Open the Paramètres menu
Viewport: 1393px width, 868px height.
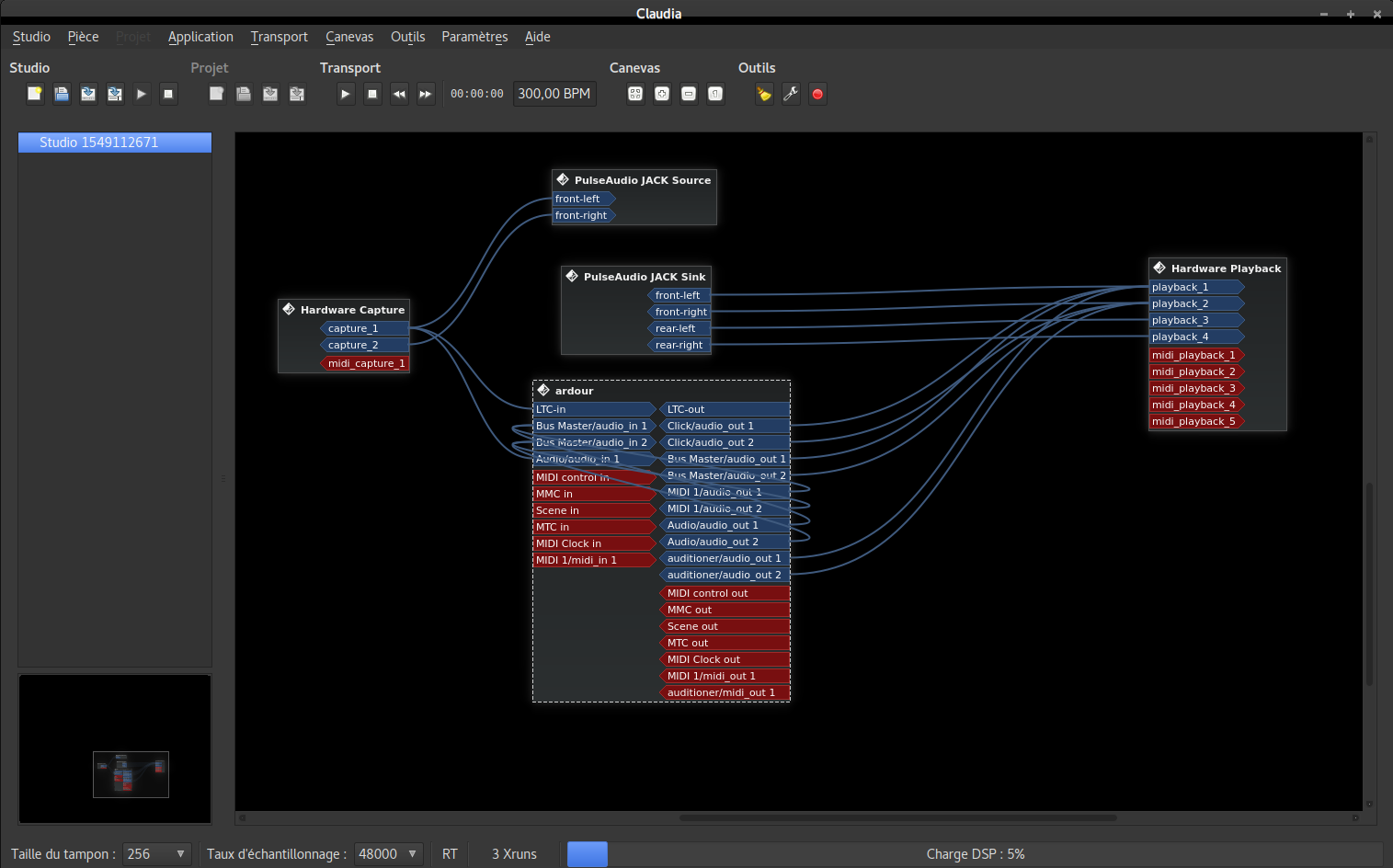474,37
